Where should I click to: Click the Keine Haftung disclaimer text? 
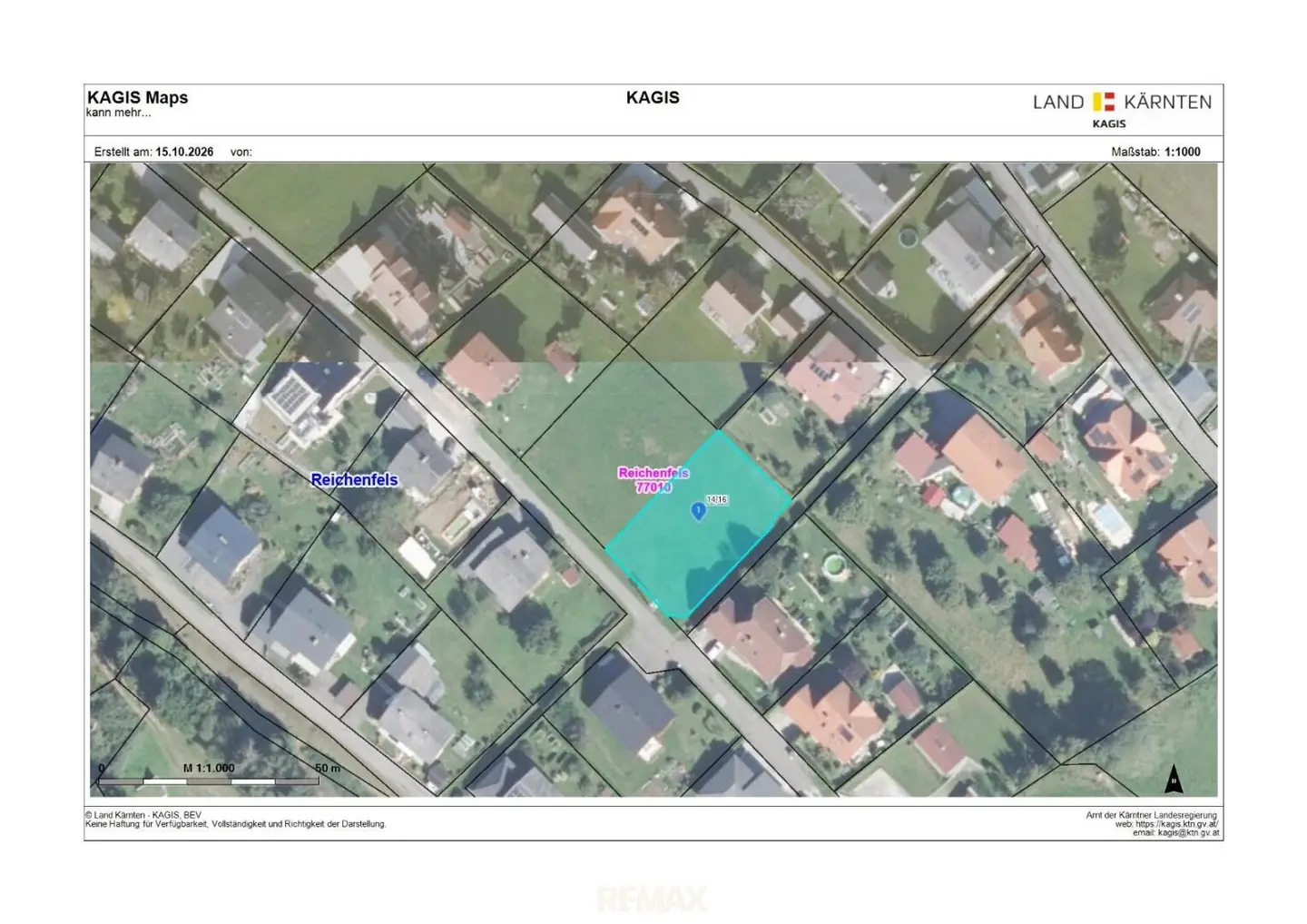[236, 824]
